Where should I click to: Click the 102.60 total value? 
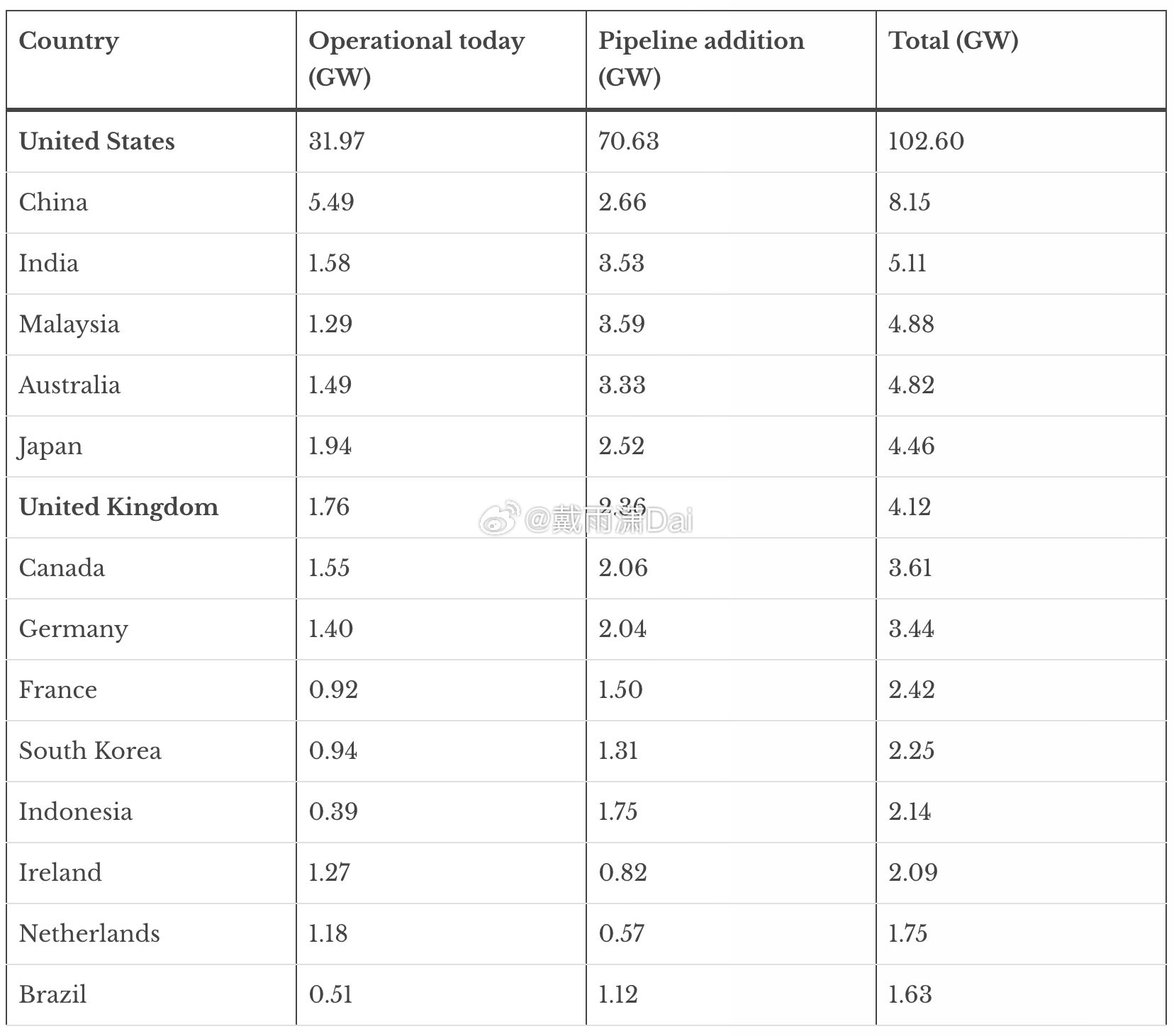point(926,141)
